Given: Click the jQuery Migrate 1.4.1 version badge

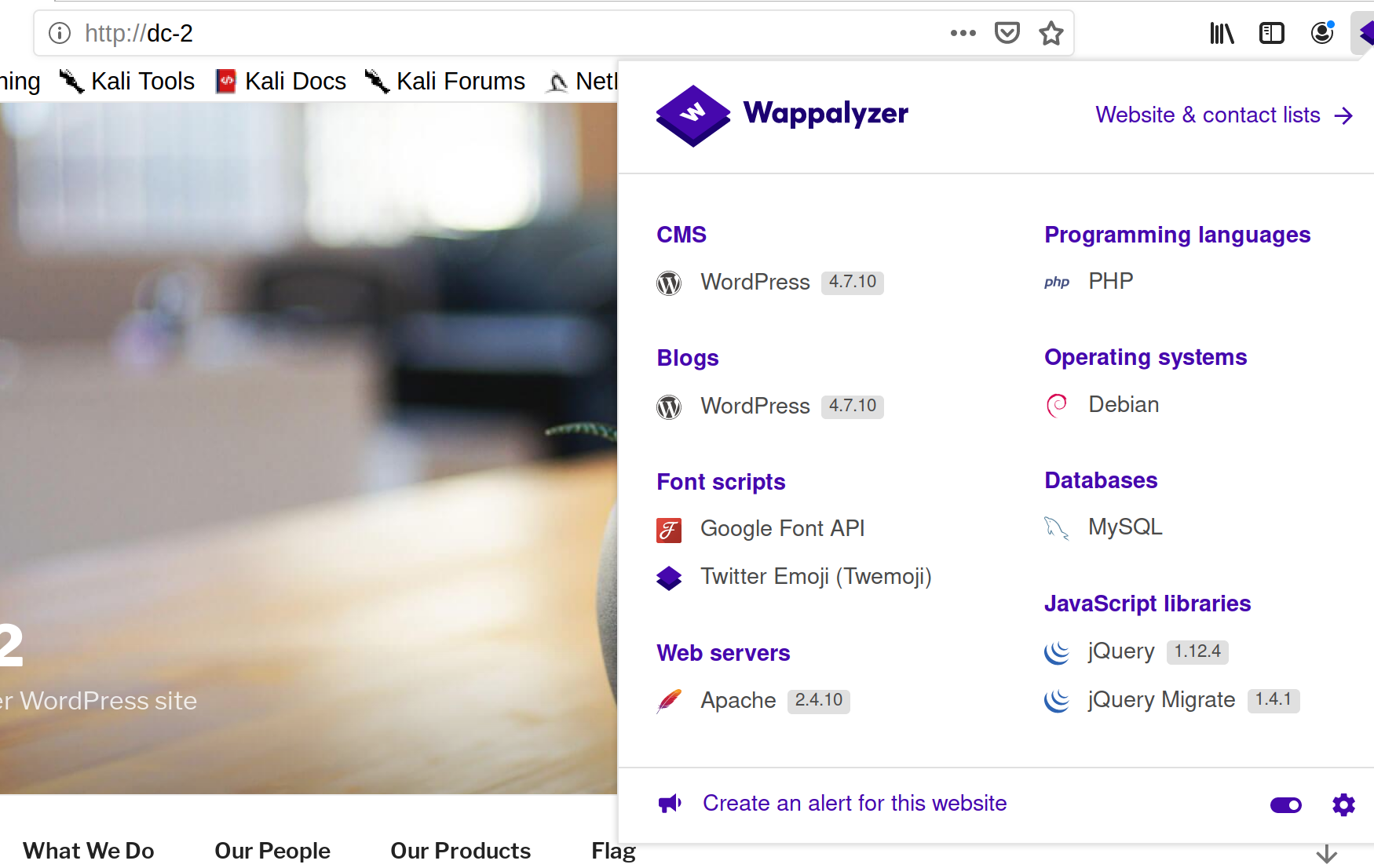Looking at the screenshot, I should tap(1274, 700).
